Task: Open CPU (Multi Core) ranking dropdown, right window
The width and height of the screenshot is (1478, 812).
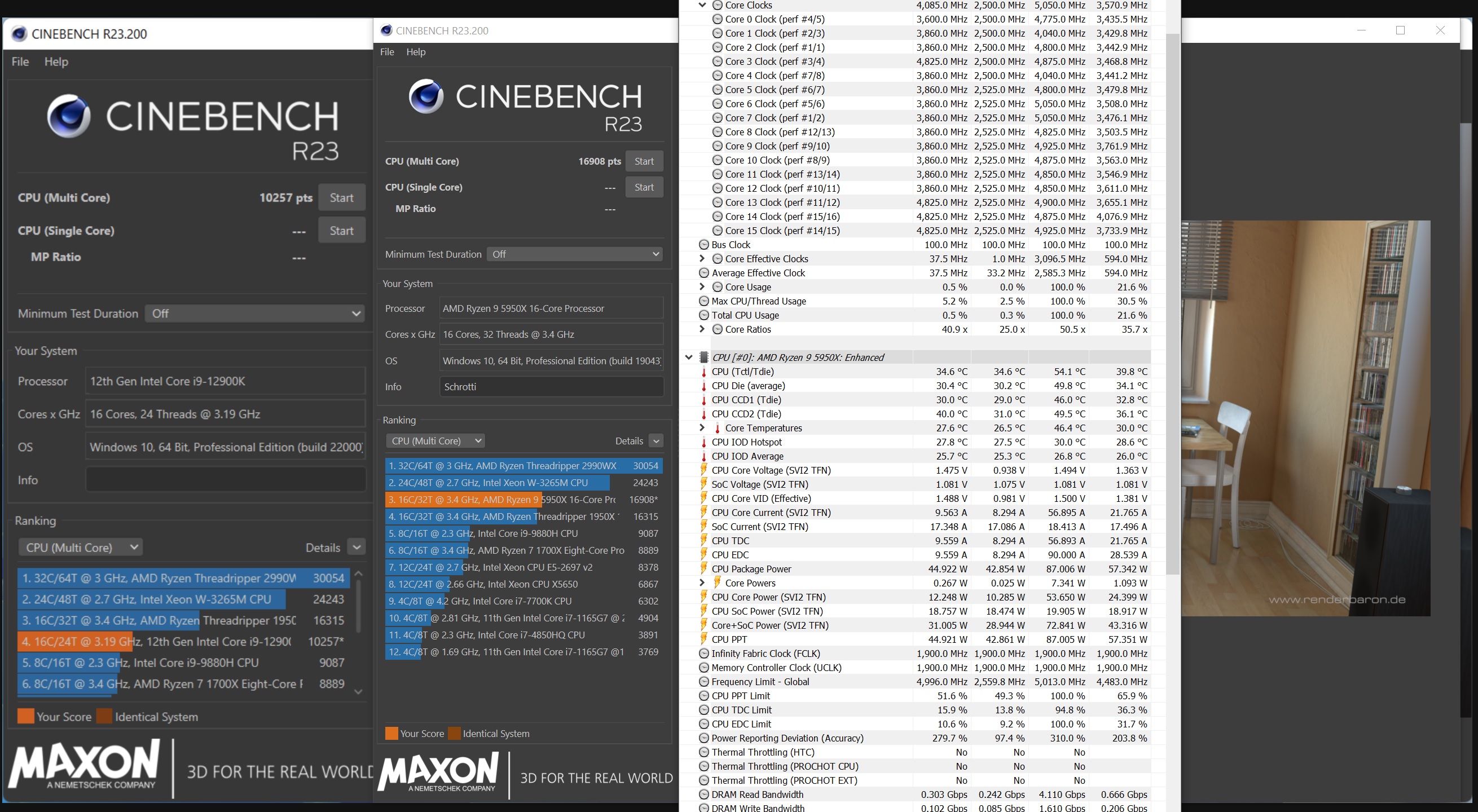Action: point(436,440)
